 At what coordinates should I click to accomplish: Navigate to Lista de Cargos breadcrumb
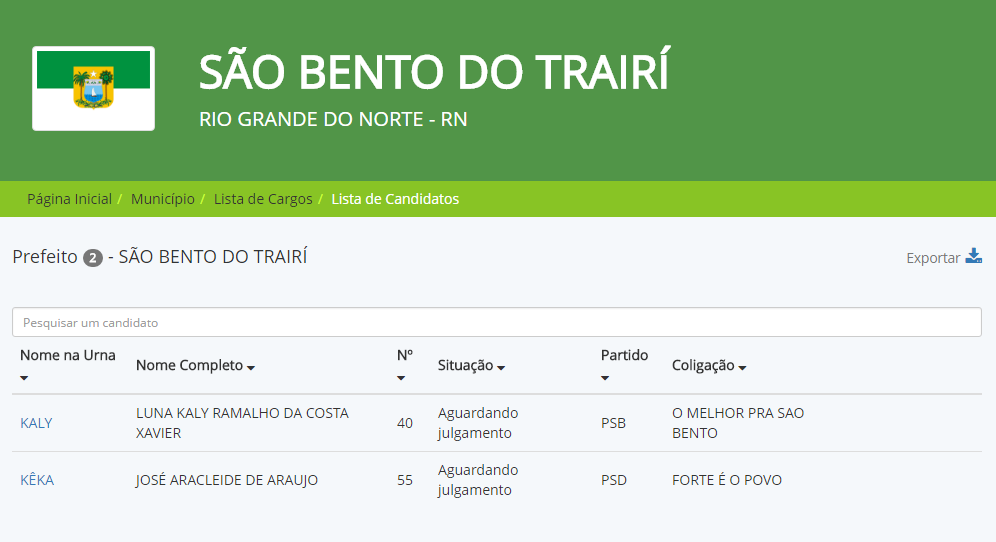click(x=263, y=199)
